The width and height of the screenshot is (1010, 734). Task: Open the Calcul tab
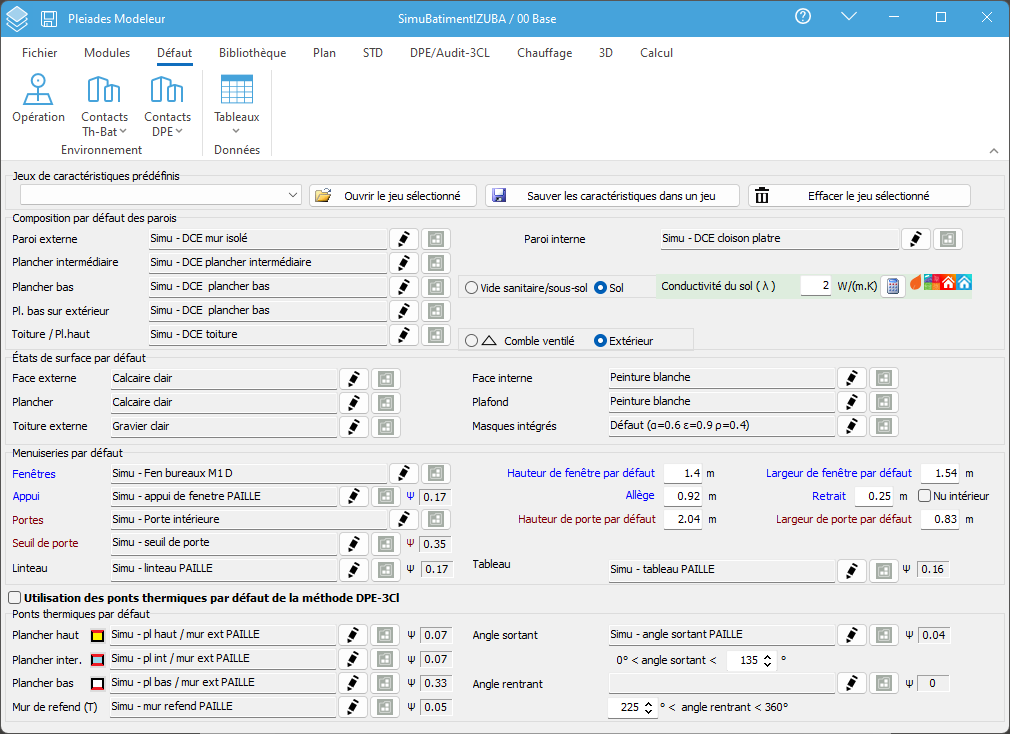pyautogui.click(x=656, y=53)
